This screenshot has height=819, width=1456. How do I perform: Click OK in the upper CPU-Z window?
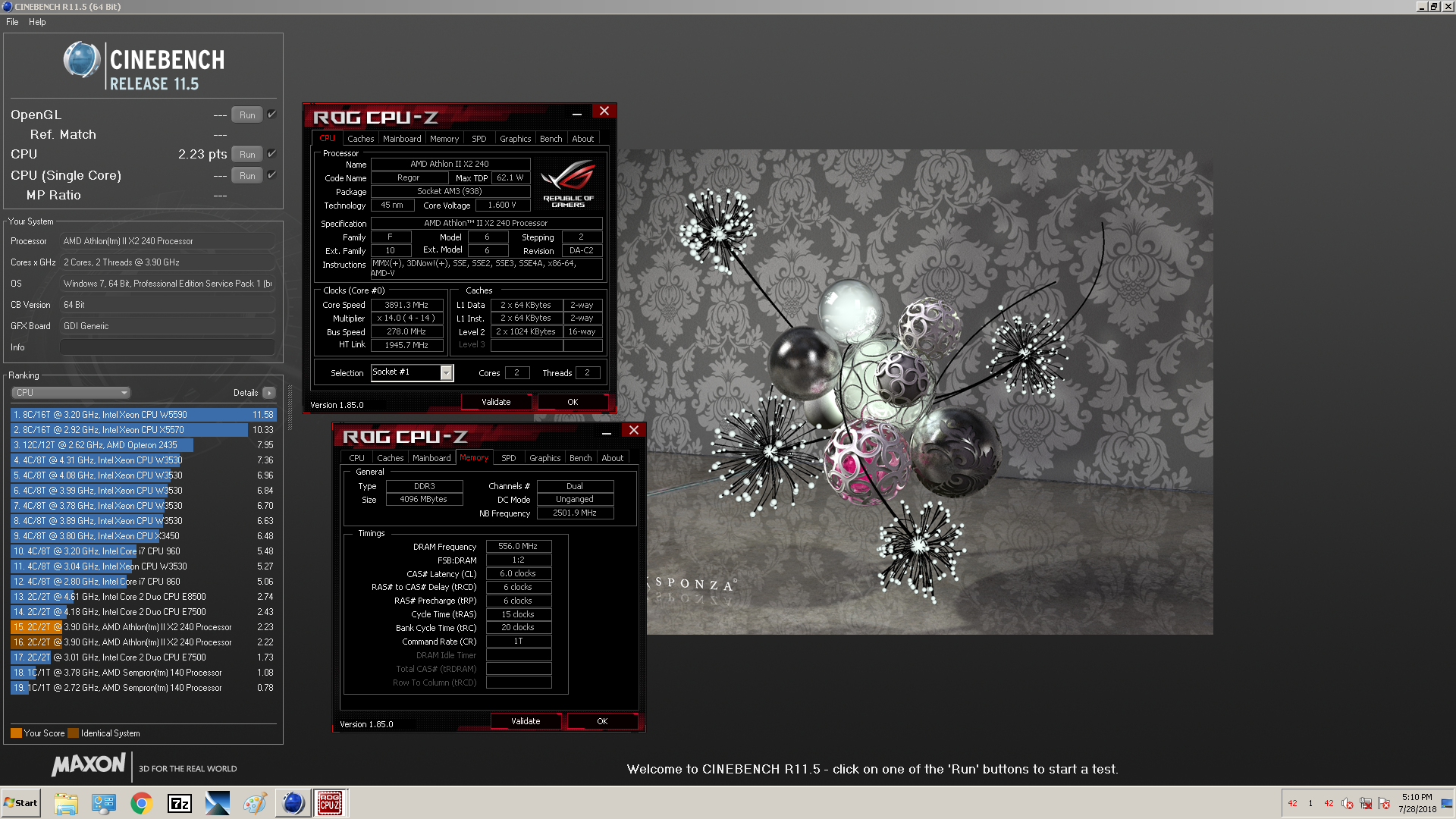coord(573,402)
